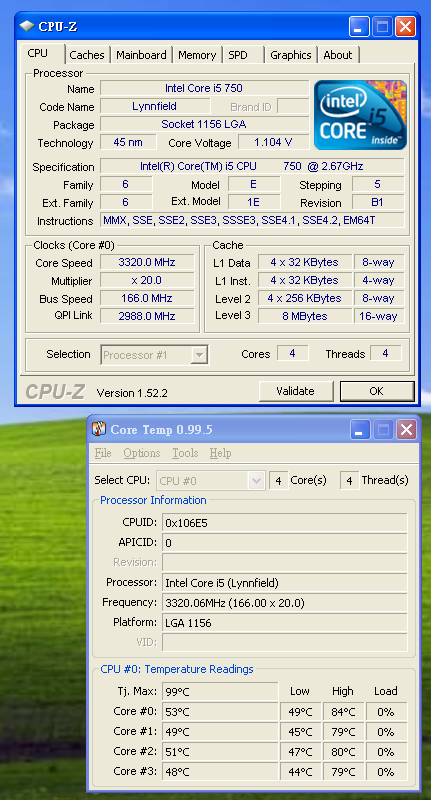Click Core #1 high temperature '79°C'
The width and height of the screenshot is (431, 800).
coord(343,732)
